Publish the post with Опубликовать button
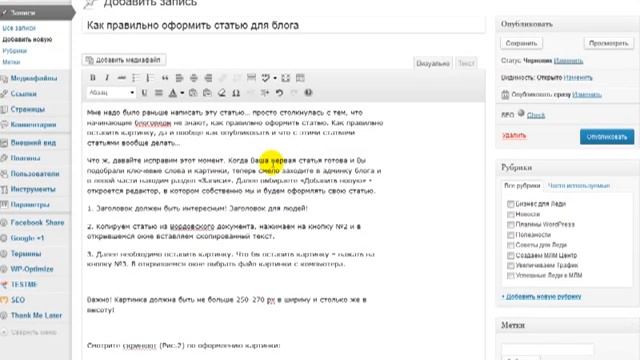 607,137
